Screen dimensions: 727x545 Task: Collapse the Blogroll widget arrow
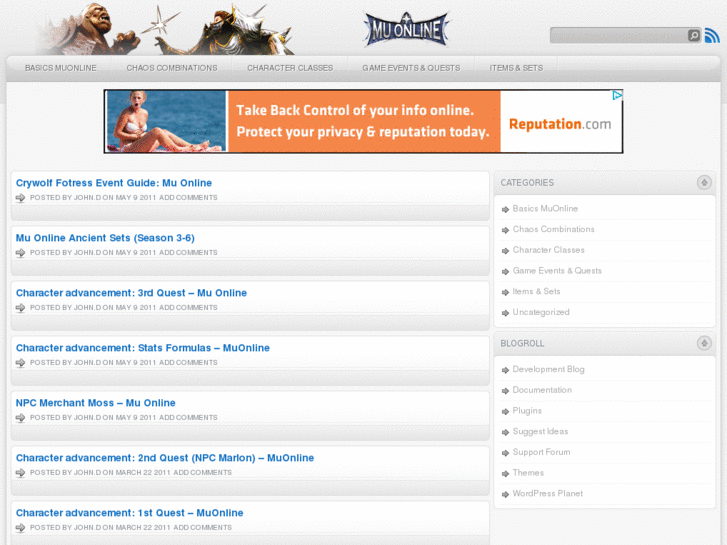(704, 343)
